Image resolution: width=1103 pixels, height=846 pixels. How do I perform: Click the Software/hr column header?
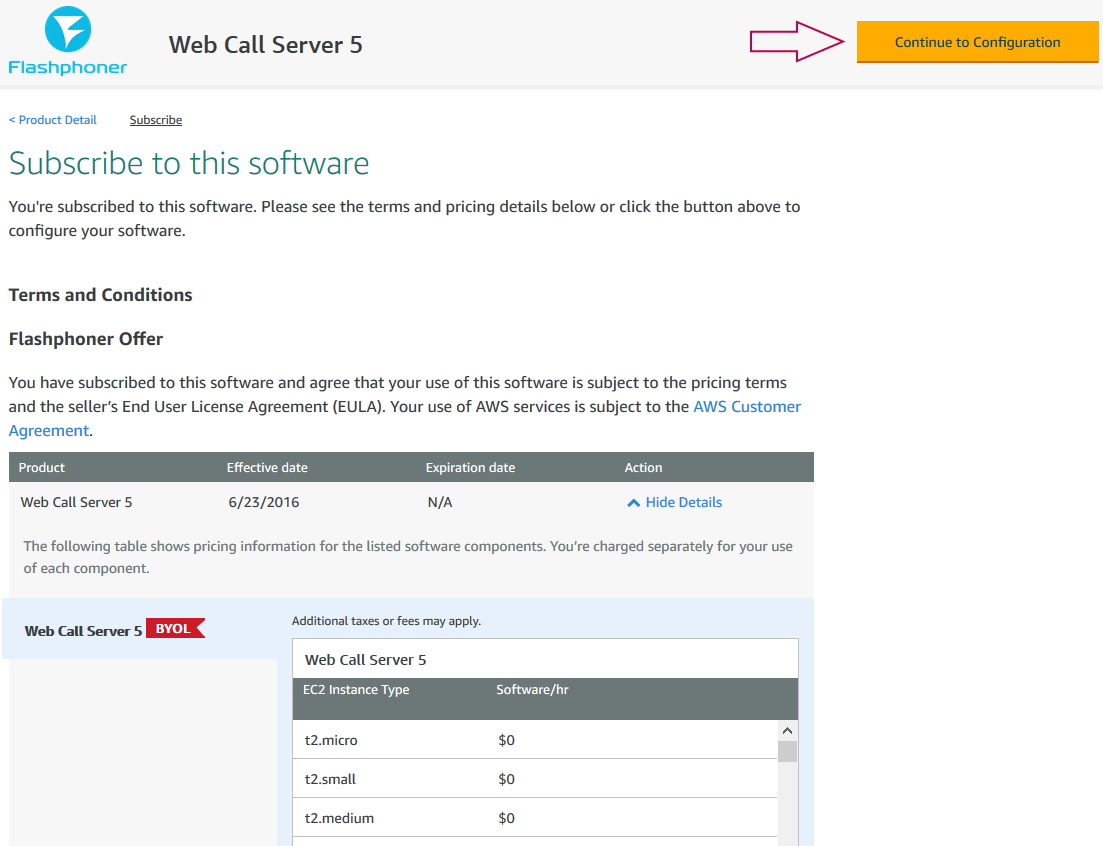532,690
